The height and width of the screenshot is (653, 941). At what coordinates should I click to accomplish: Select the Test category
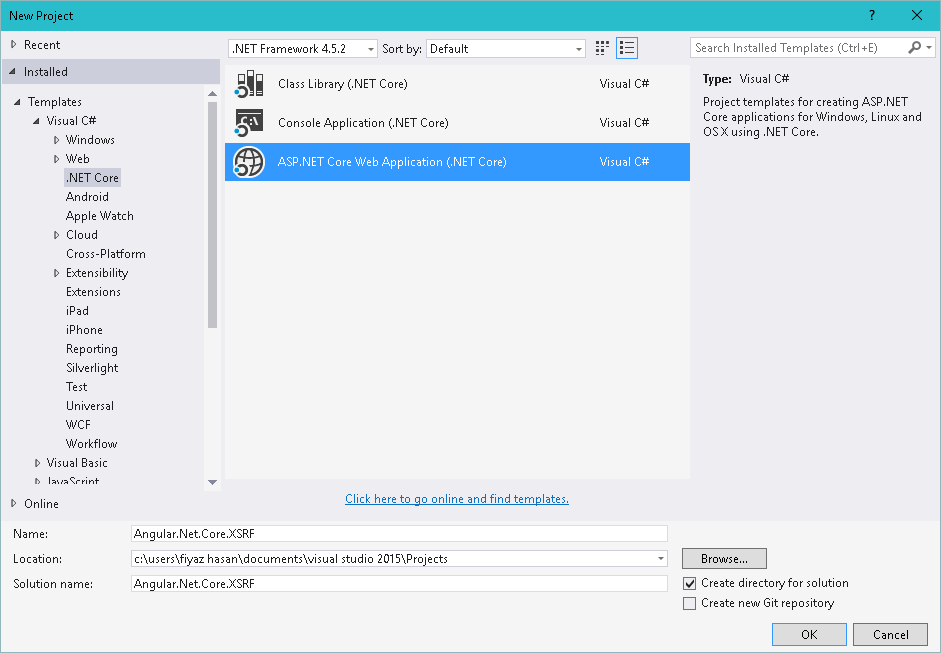tap(76, 387)
